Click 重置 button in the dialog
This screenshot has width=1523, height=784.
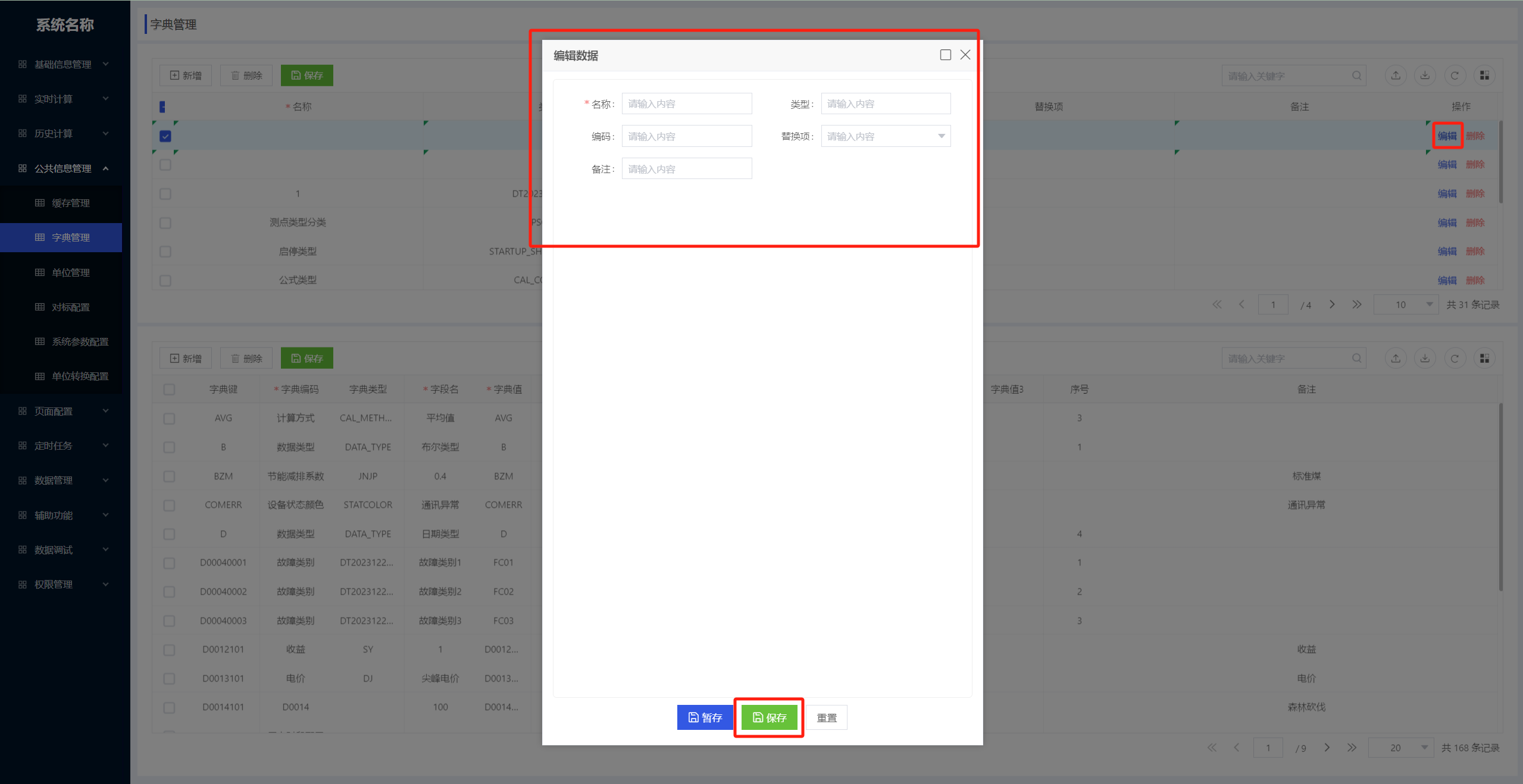827,717
